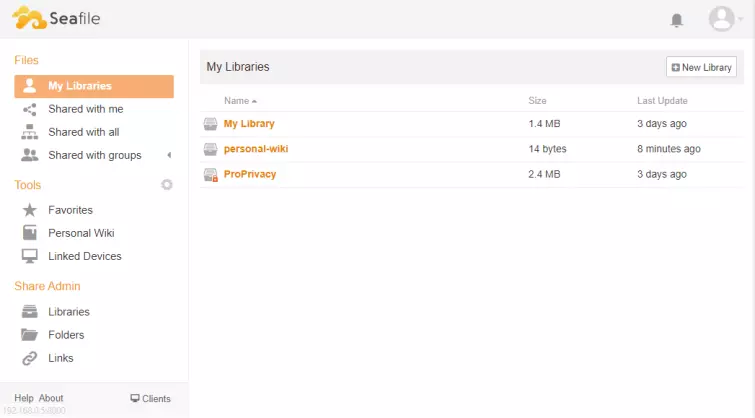Open Share Admin Folders
This screenshot has width=755, height=418.
point(66,335)
